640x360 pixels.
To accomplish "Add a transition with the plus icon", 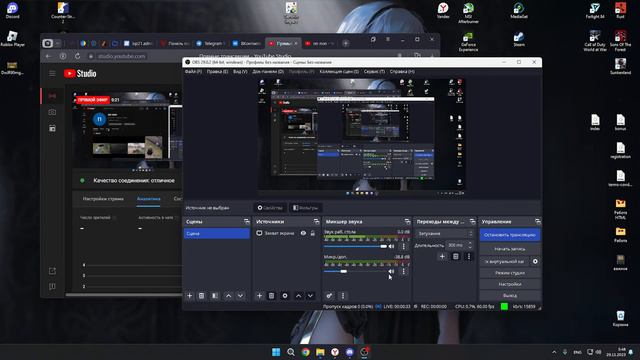I will (442, 256).
